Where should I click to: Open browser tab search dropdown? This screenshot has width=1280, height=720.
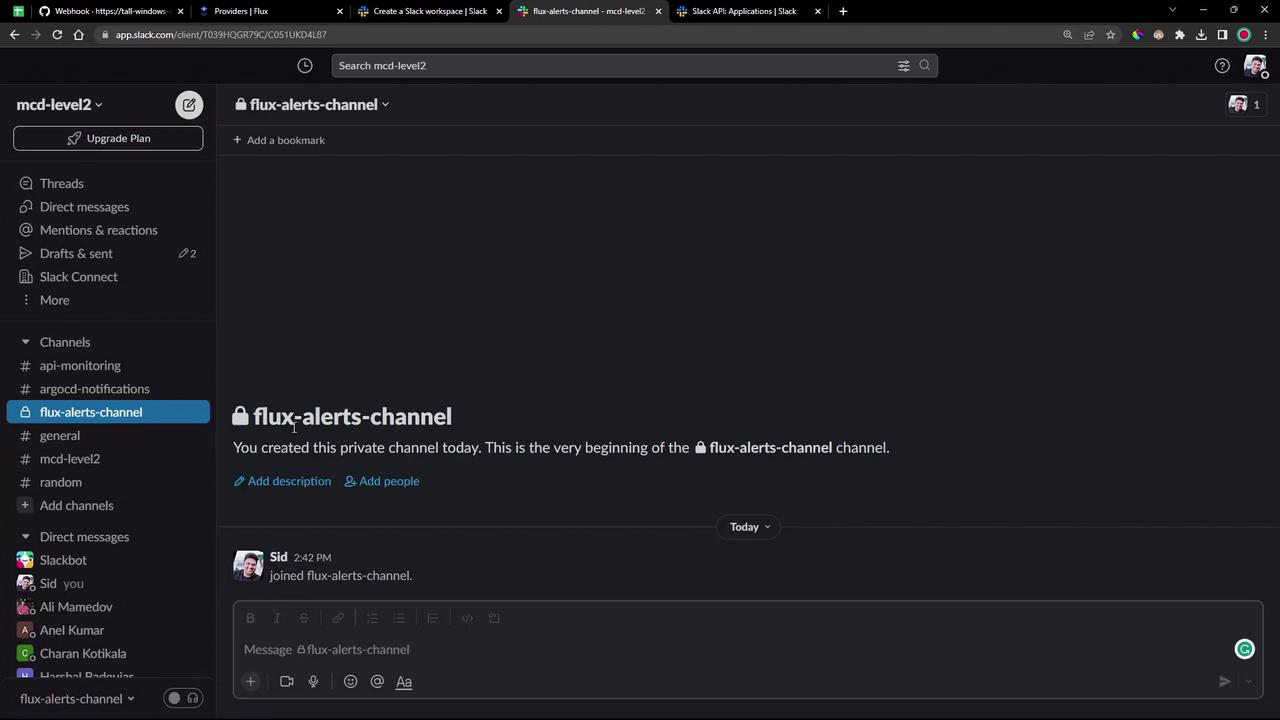(x=1173, y=11)
